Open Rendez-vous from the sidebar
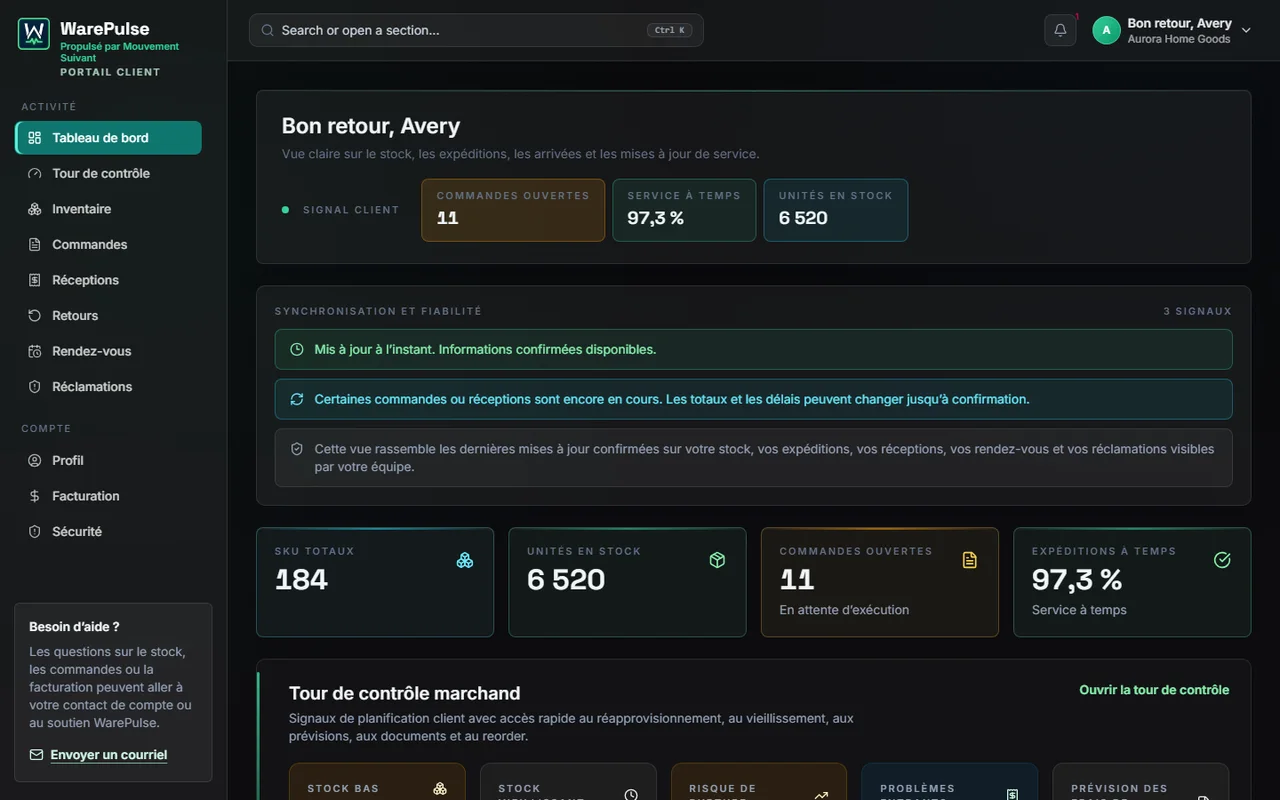The height and width of the screenshot is (800, 1280). pyautogui.click(x=108, y=351)
